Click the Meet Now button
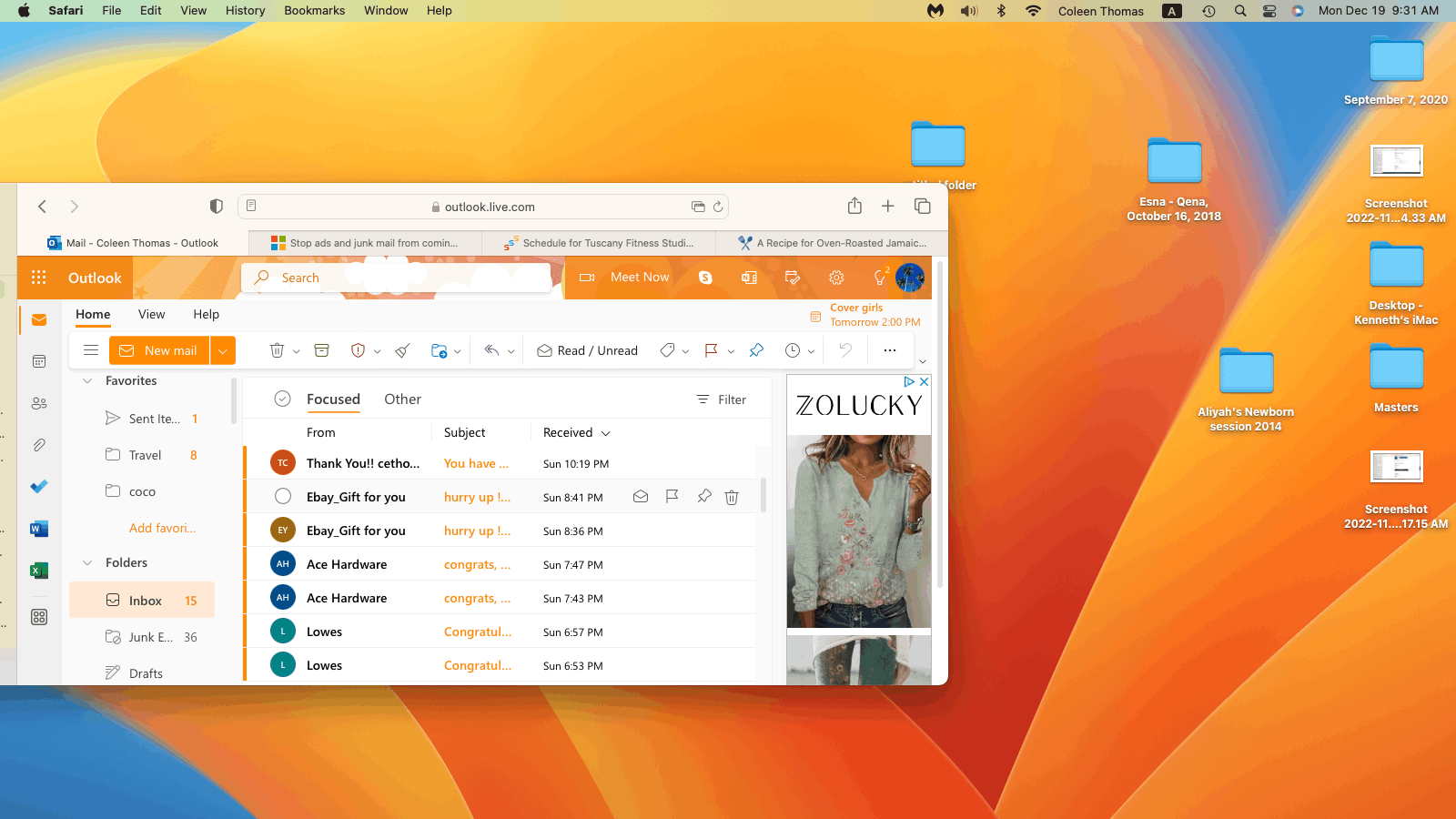The image size is (1456, 819). (x=624, y=278)
